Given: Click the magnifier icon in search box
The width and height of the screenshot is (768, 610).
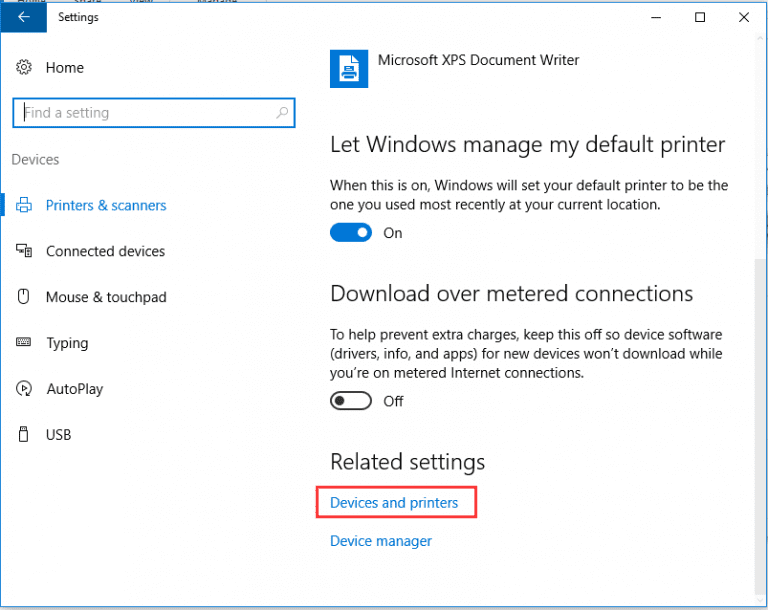Looking at the screenshot, I should (282, 113).
